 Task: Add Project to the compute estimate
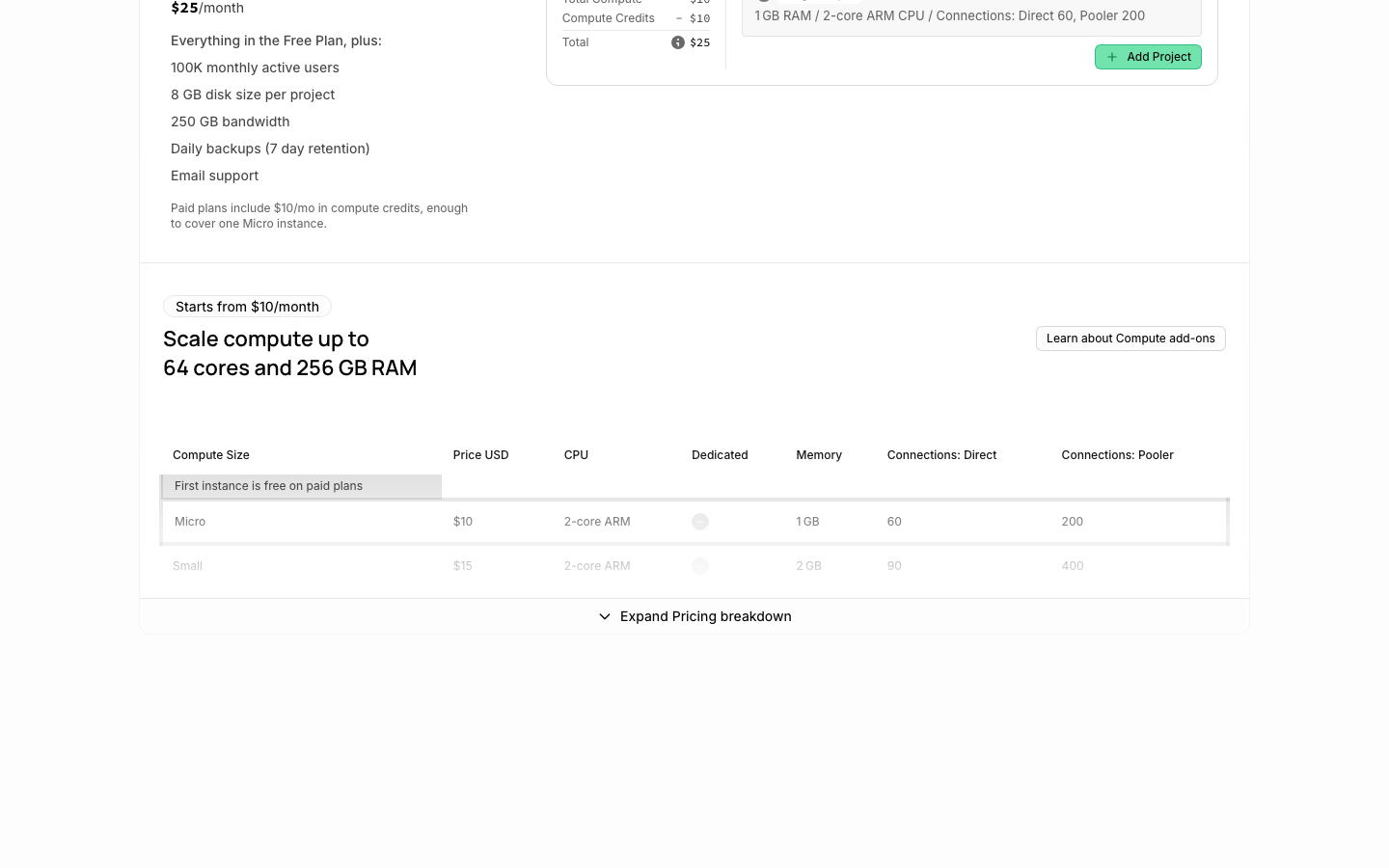click(1148, 57)
